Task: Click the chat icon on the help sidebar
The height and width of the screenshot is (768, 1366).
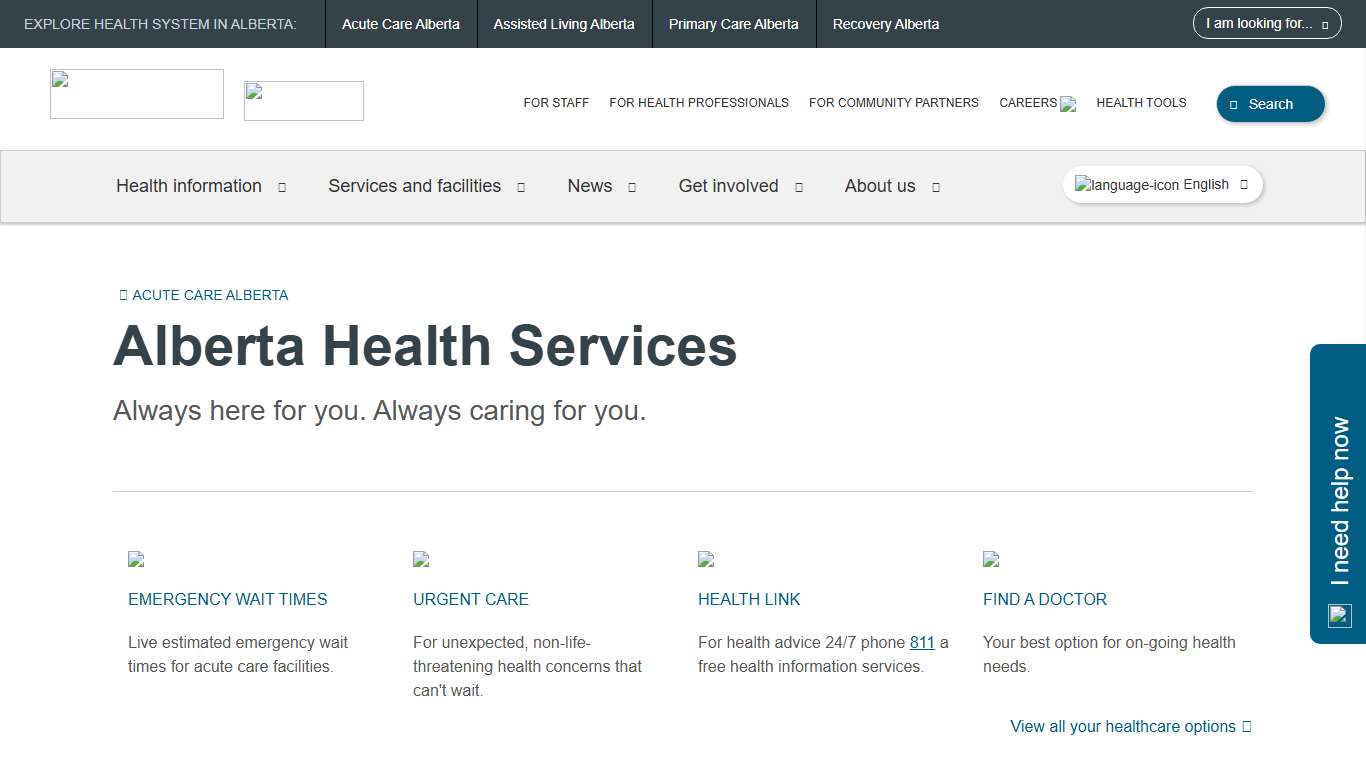Action: point(1338,616)
